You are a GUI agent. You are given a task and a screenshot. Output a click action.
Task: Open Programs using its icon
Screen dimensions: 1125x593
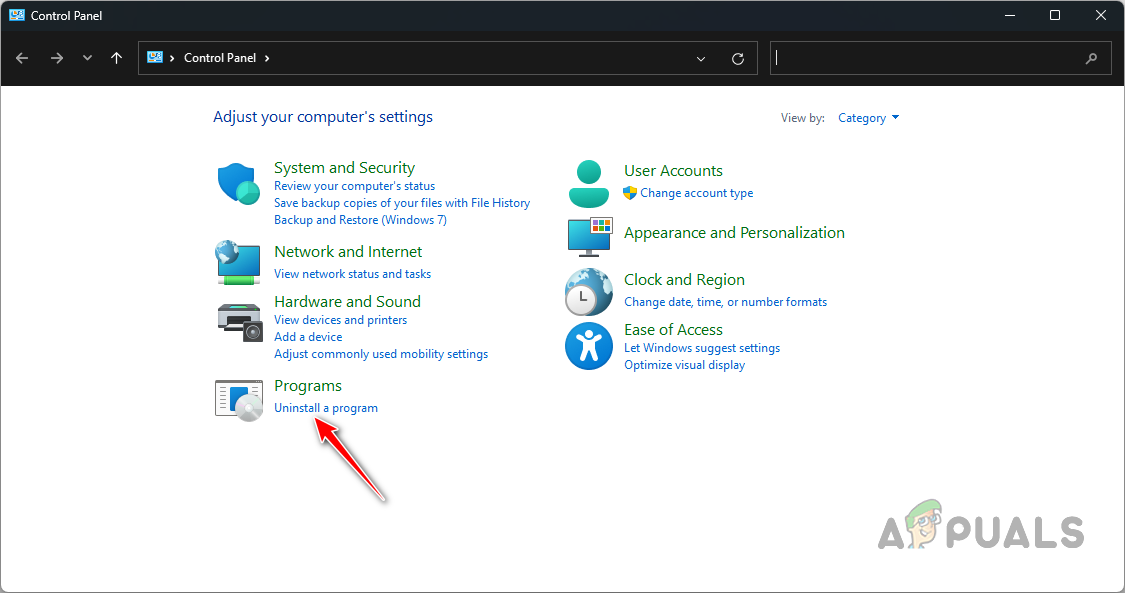coord(238,398)
